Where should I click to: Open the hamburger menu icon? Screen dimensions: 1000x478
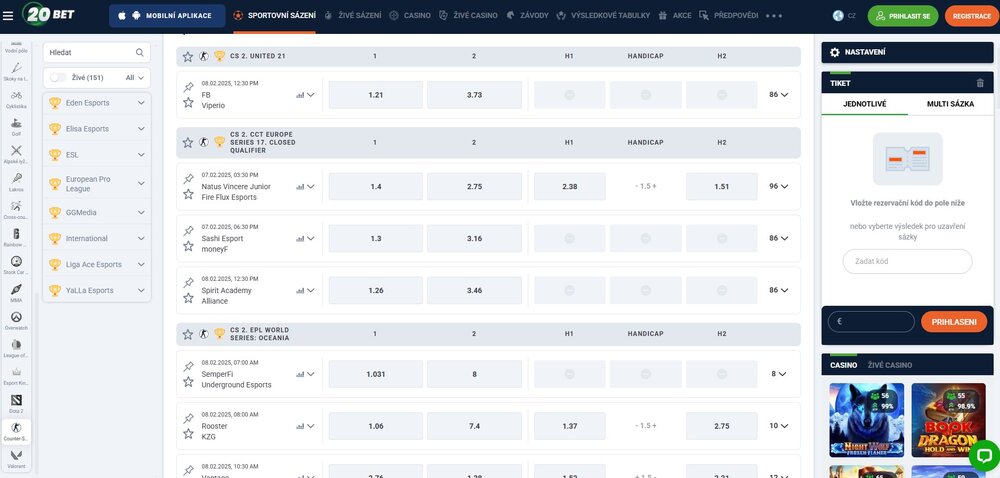click(9, 16)
